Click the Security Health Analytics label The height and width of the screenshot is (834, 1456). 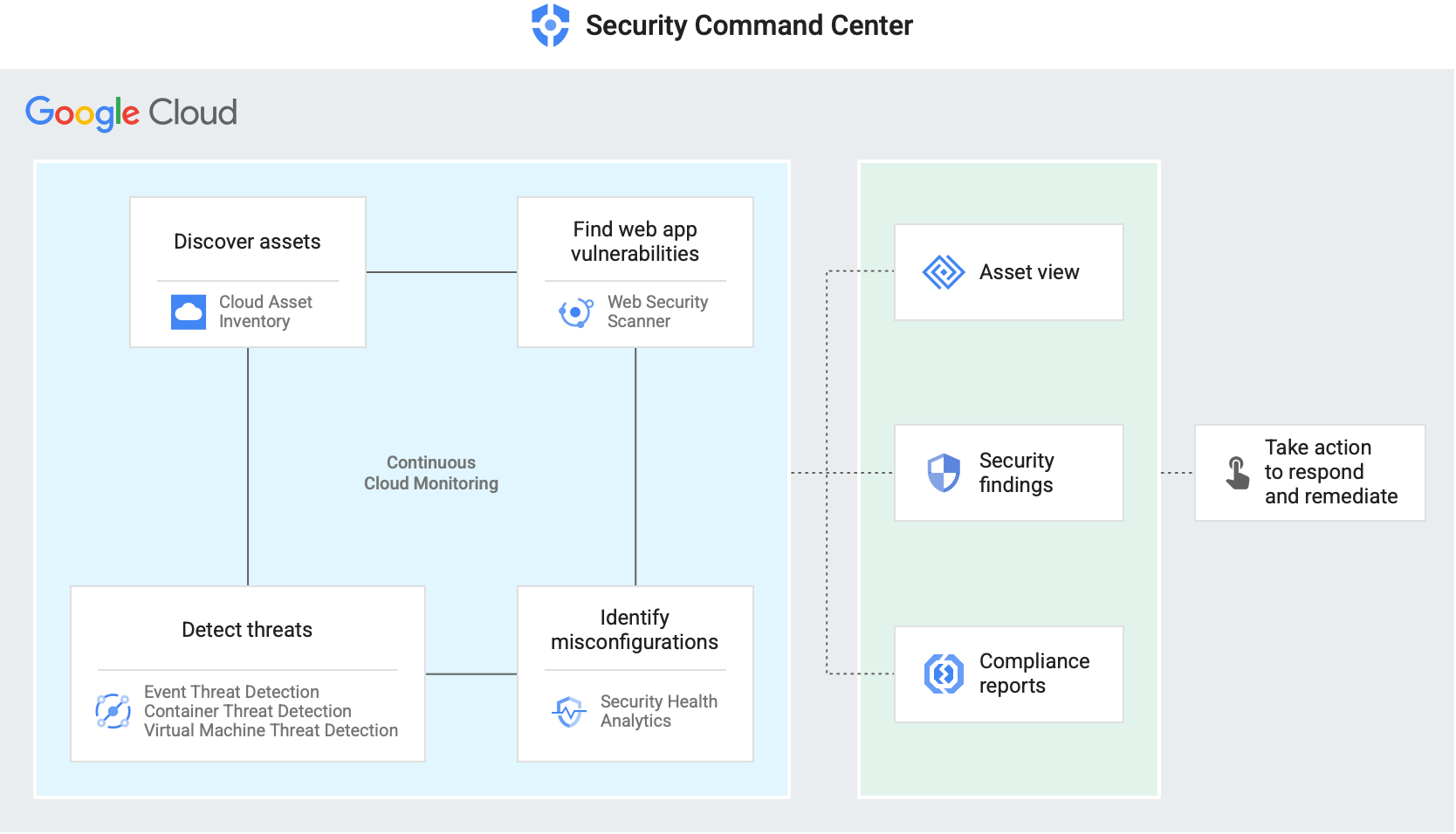(659, 711)
